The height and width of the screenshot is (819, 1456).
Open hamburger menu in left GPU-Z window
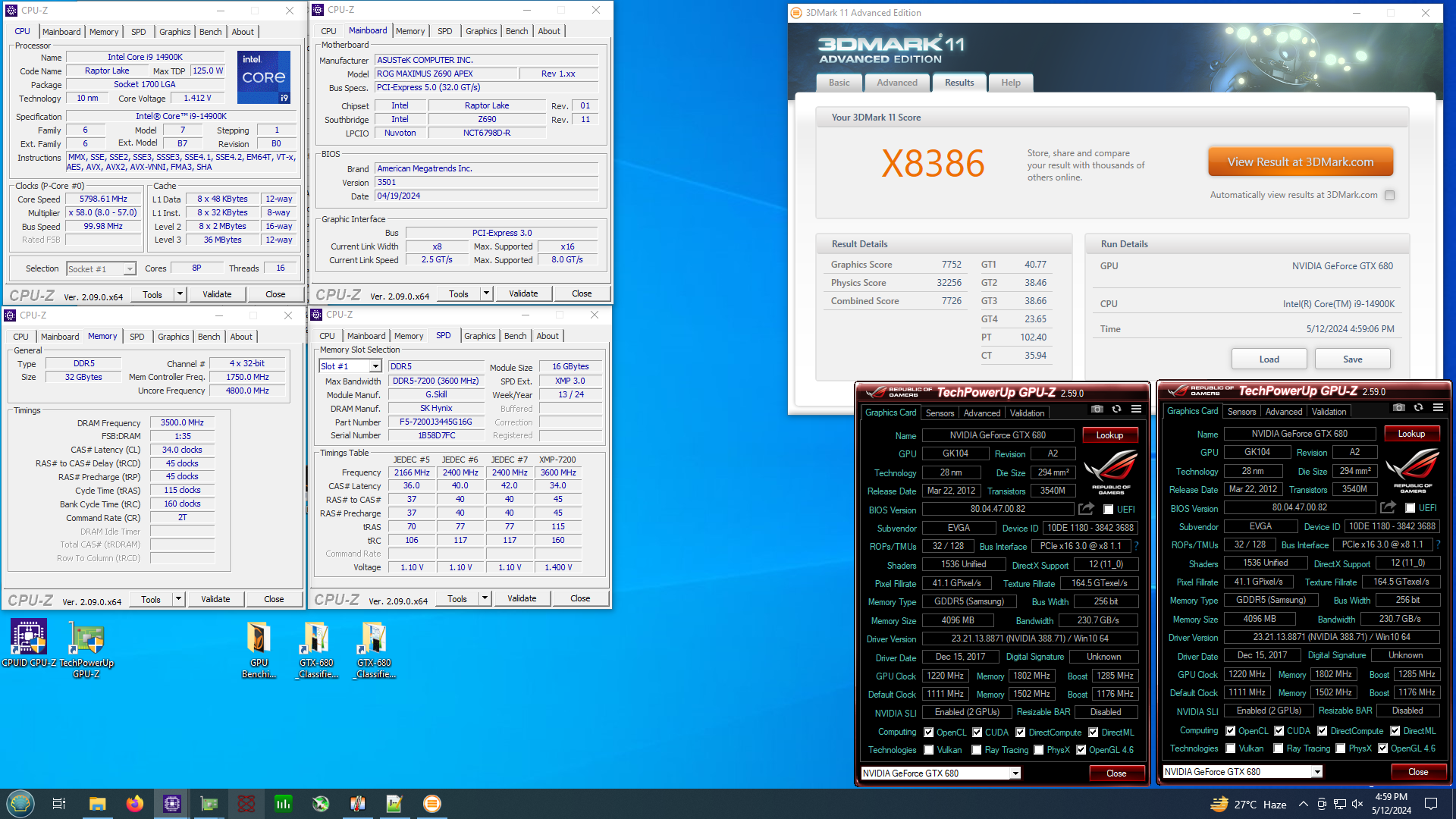(1136, 409)
